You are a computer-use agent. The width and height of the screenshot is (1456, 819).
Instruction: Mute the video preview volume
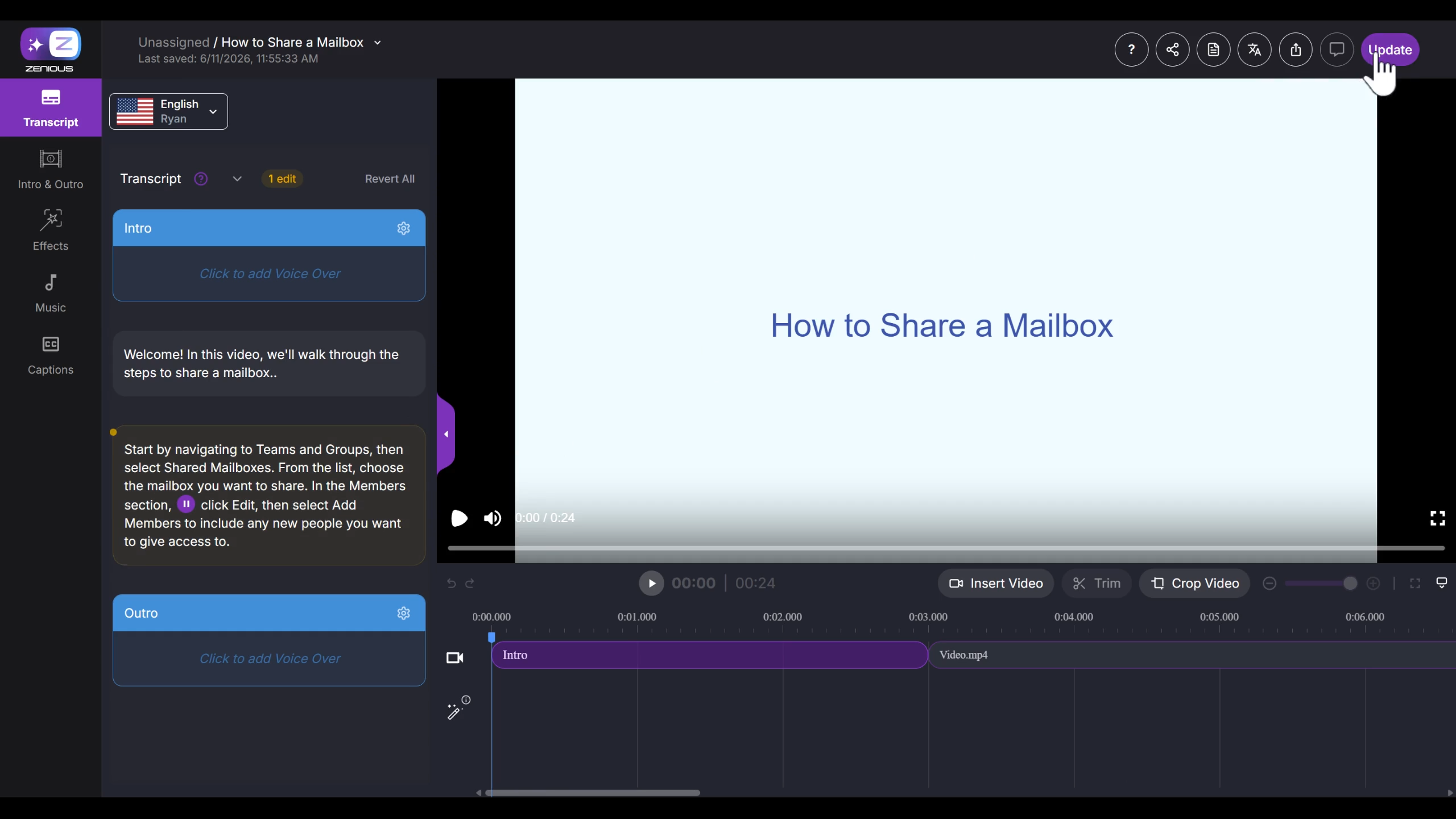coord(492,518)
